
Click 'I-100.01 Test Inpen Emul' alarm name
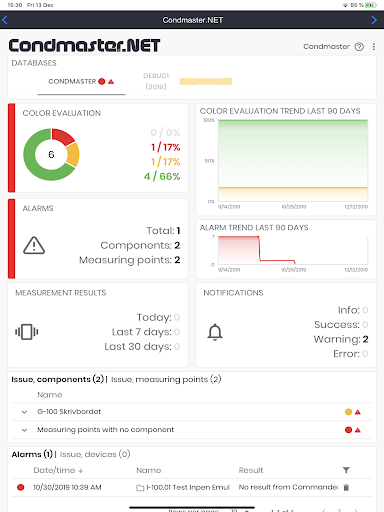tap(188, 487)
